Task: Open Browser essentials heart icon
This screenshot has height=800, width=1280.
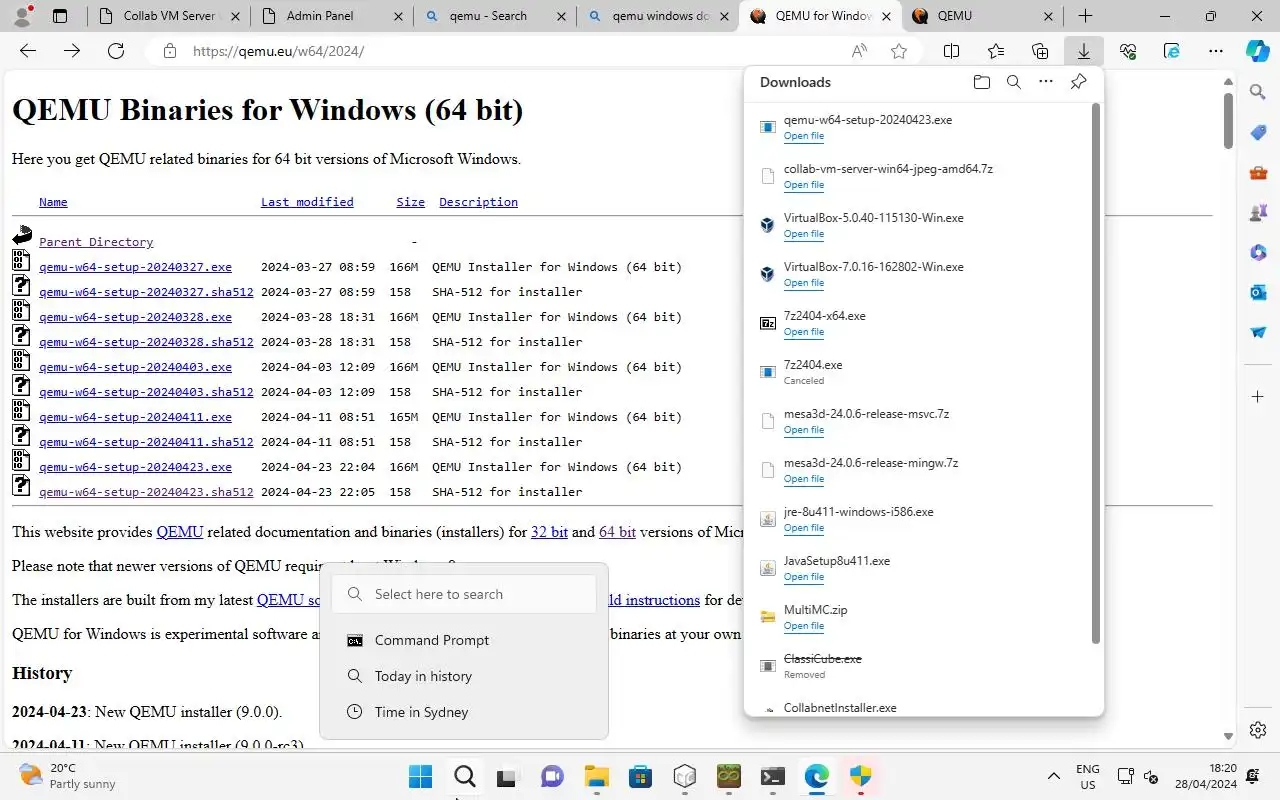Action: pyautogui.click(x=1128, y=51)
